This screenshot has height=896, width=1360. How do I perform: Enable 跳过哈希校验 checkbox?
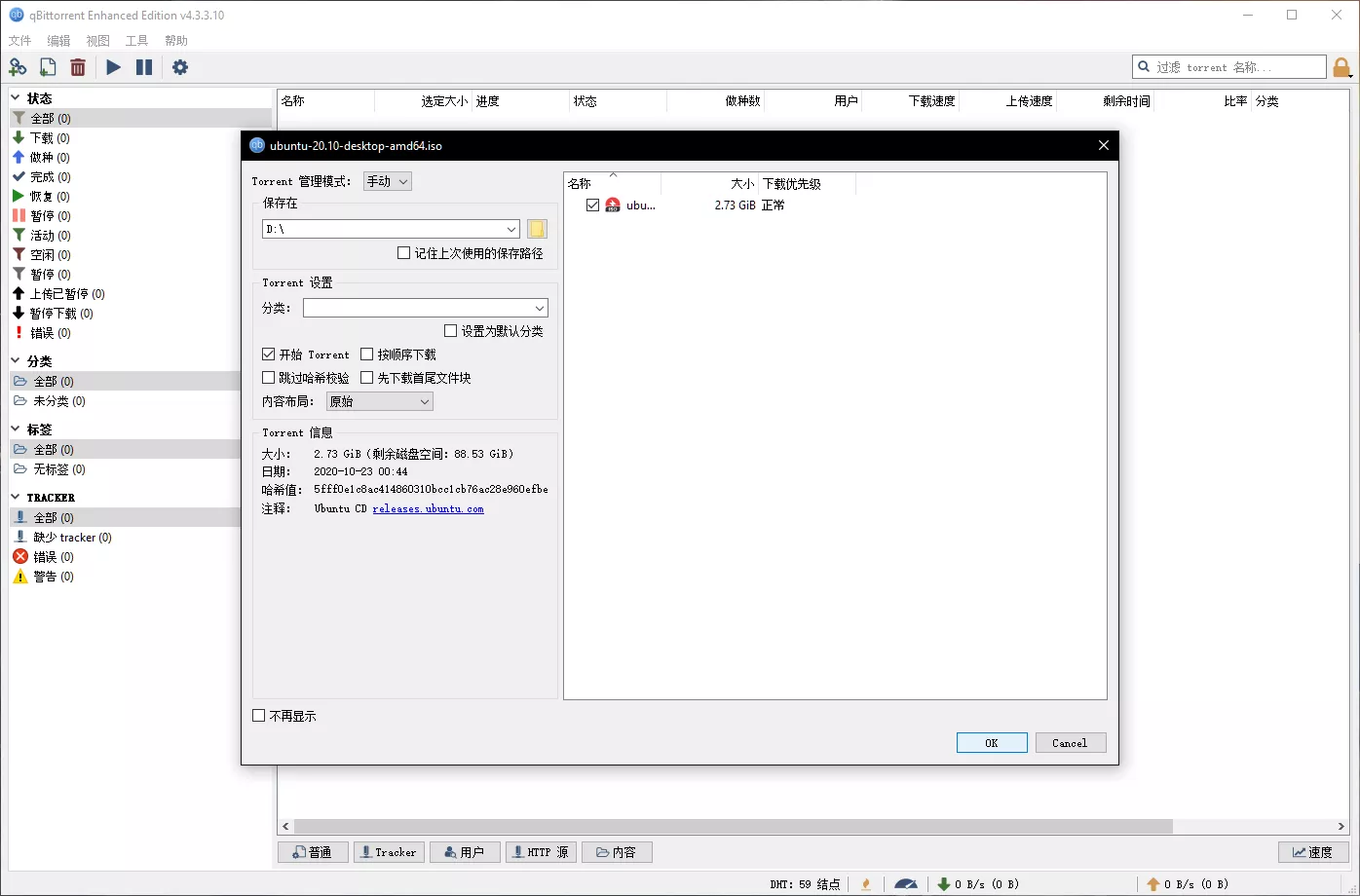pos(269,378)
